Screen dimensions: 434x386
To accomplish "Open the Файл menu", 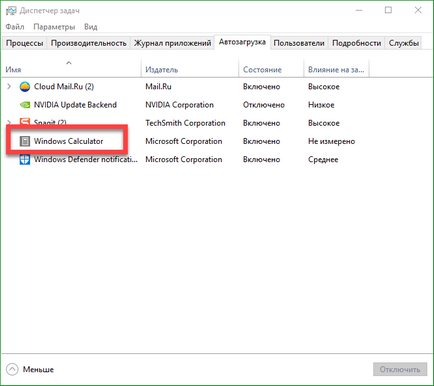I will pyautogui.click(x=15, y=27).
